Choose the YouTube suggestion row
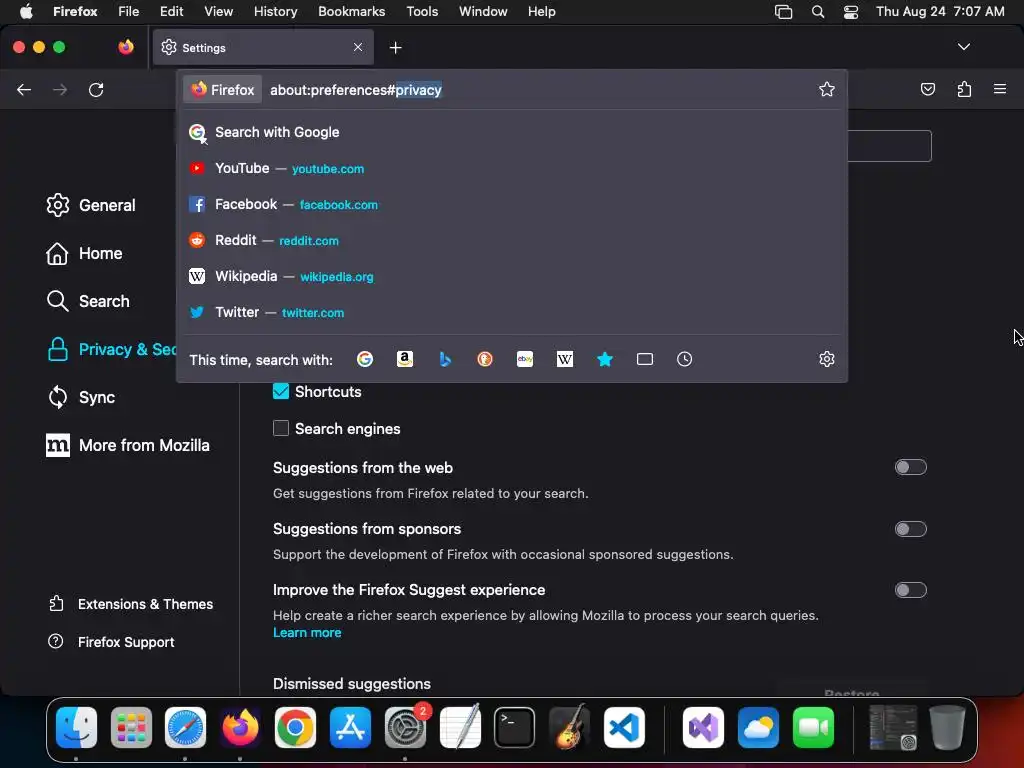The width and height of the screenshot is (1024, 768). [x=512, y=168]
